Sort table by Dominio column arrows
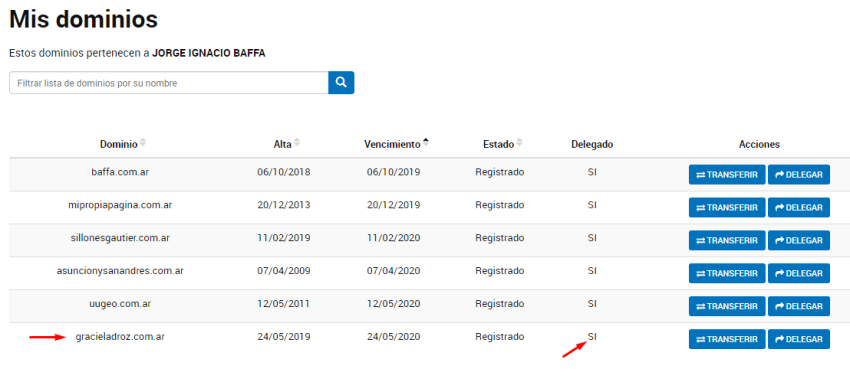 [x=143, y=143]
